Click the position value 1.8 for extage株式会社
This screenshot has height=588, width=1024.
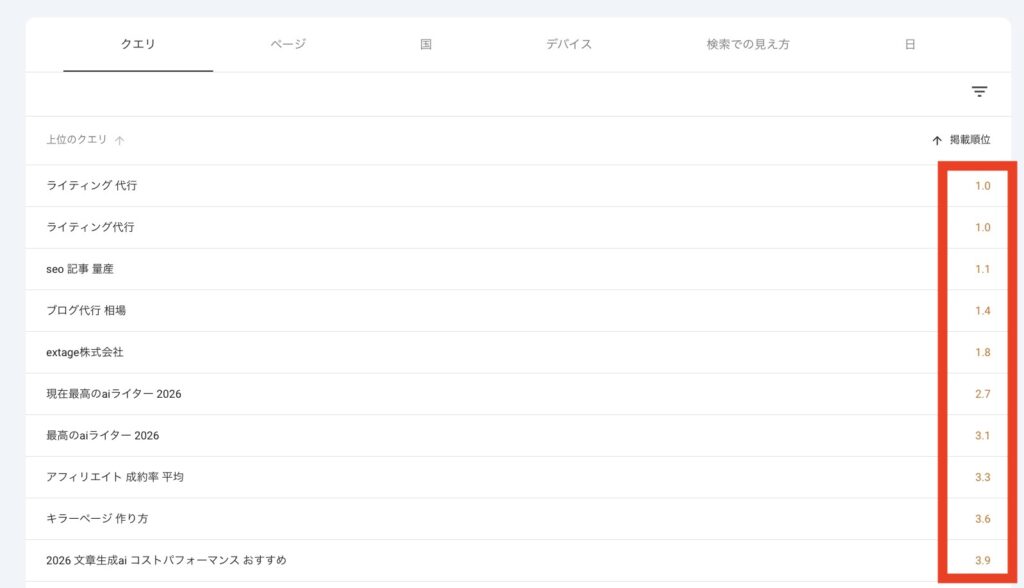click(978, 352)
